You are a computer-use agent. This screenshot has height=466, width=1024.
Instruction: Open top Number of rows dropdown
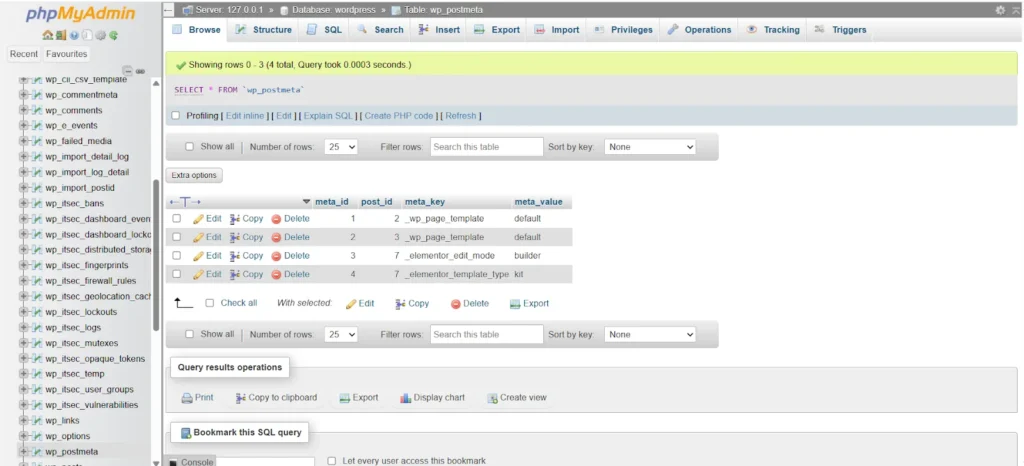341,147
